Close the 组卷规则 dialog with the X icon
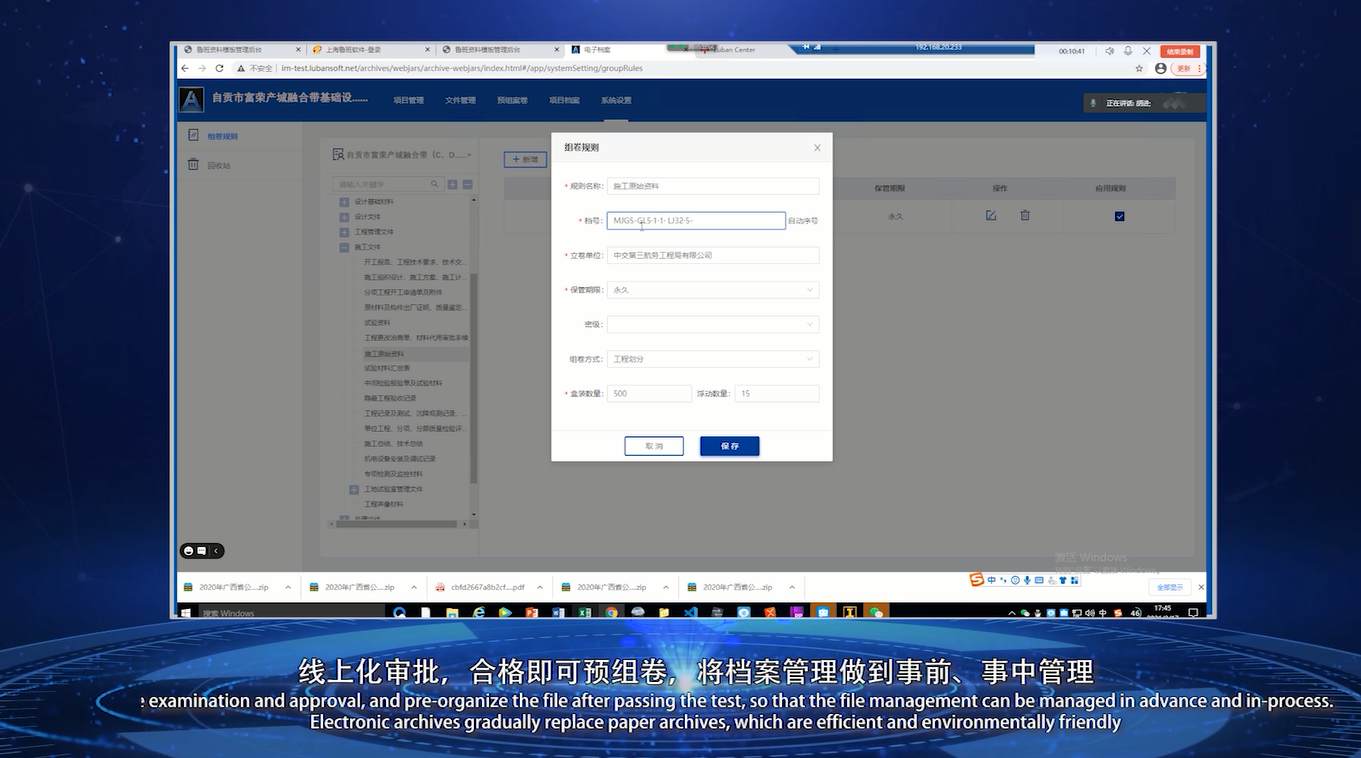Viewport: 1361px width, 758px height. tap(817, 148)
